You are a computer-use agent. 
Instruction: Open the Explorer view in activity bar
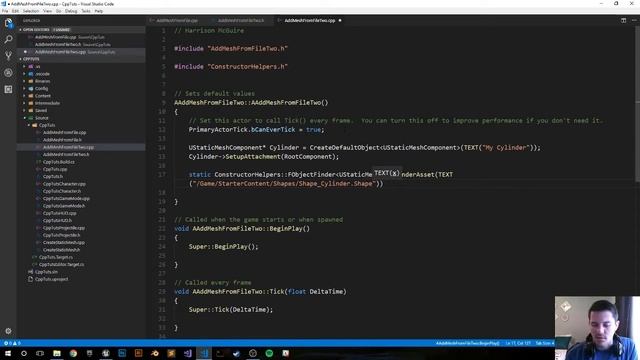pos(8,23)
